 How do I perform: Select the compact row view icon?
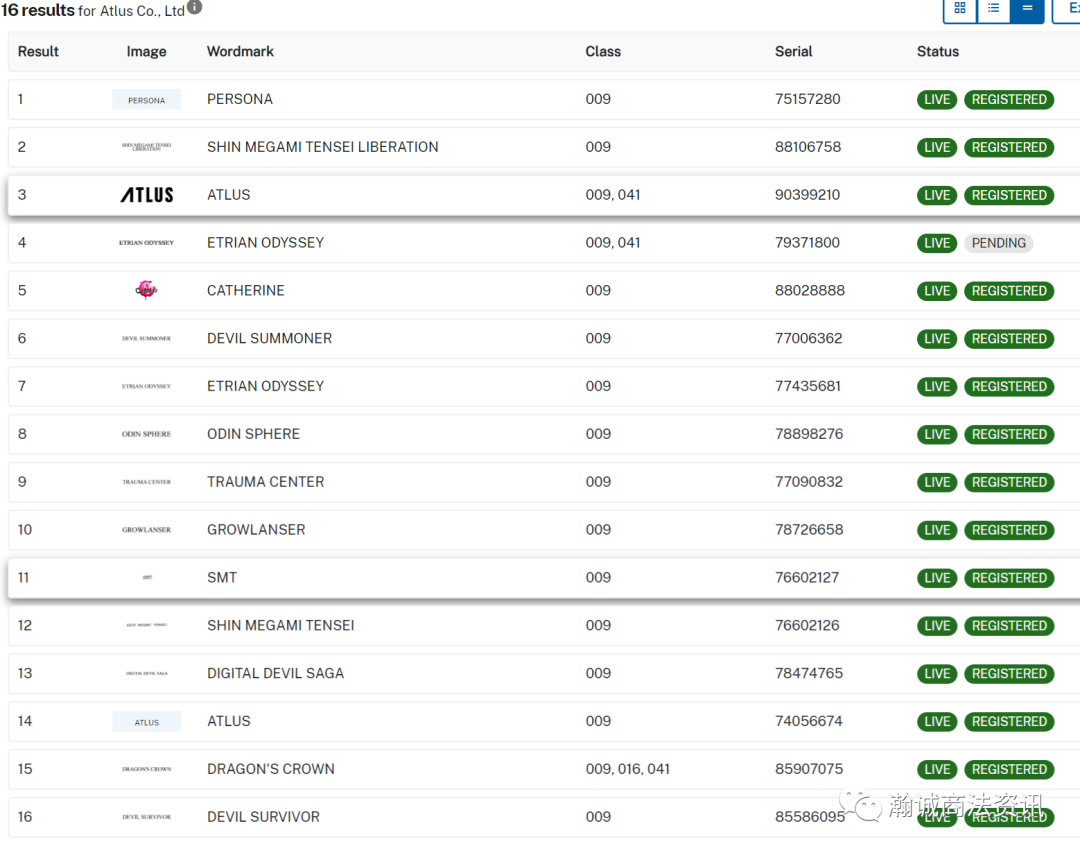pos(1027,9)
